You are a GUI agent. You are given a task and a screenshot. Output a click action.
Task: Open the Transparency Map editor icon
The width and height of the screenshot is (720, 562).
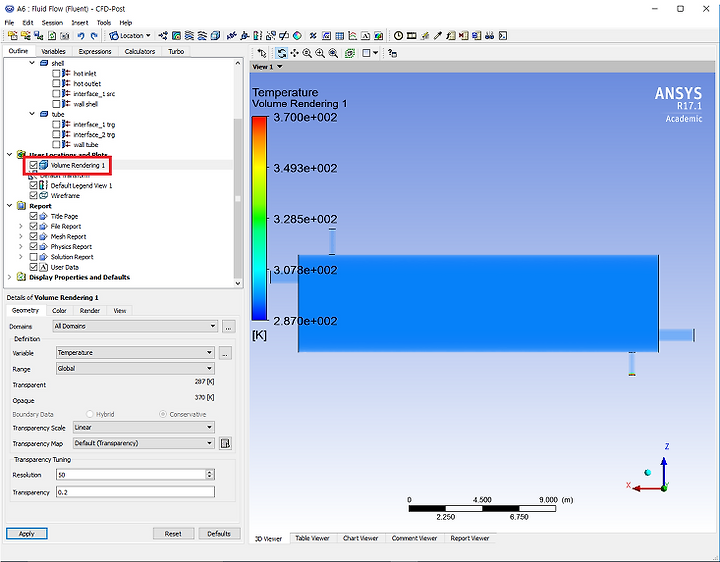pos(225,443)
